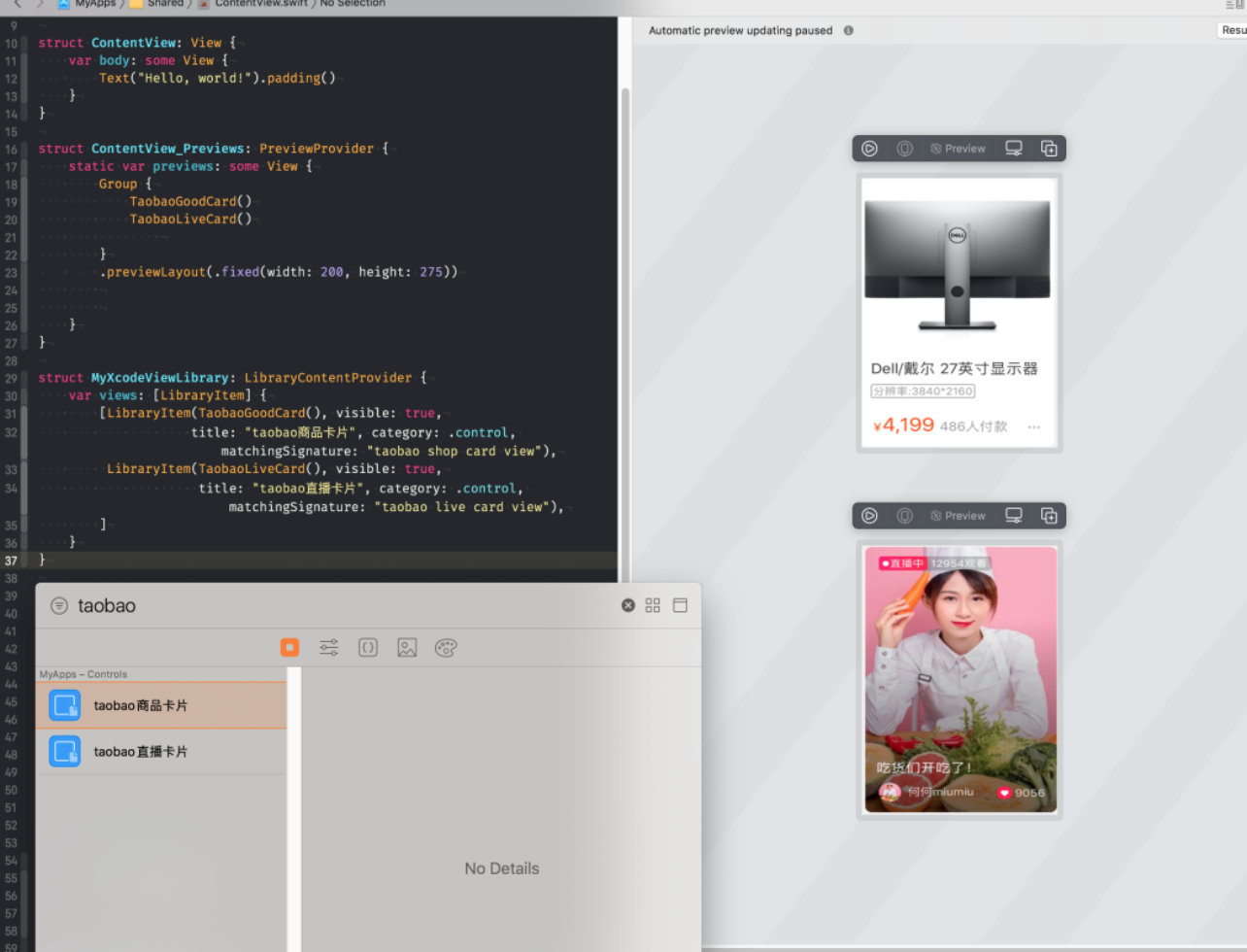Clear the taobao search text
The height and width of the screenshot is (952, 1247).
[x=628, y=605]
